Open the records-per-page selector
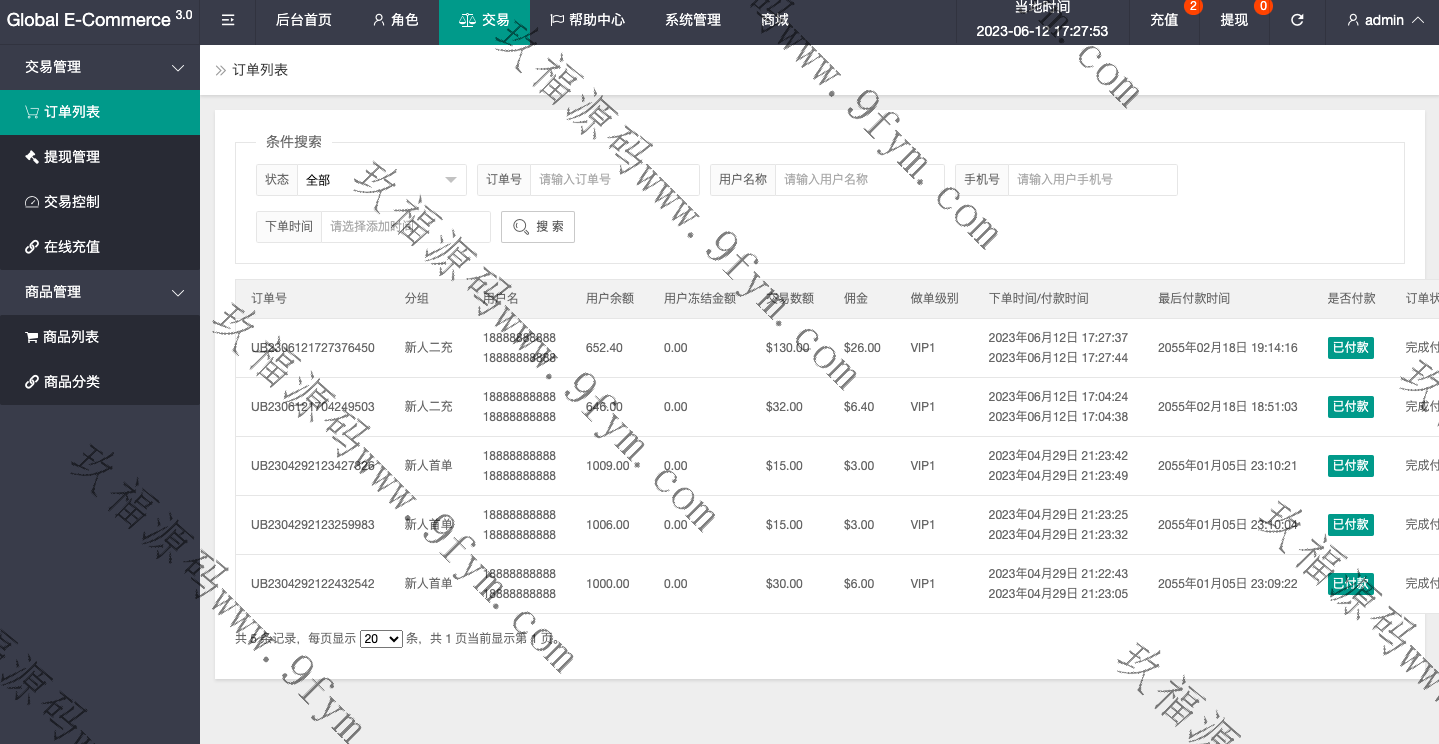1439x744 pixels. point(381,639)
